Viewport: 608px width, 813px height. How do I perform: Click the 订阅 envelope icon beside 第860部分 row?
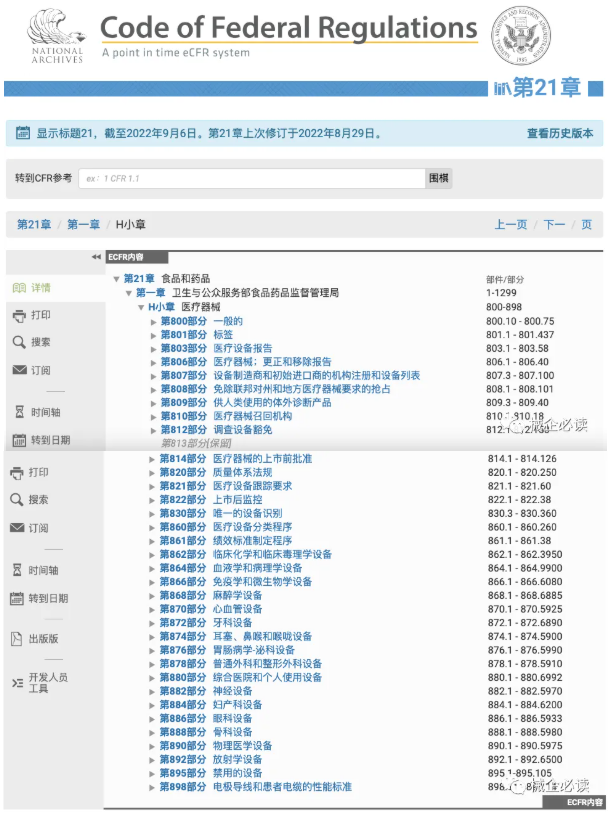(x=17, y=528)
